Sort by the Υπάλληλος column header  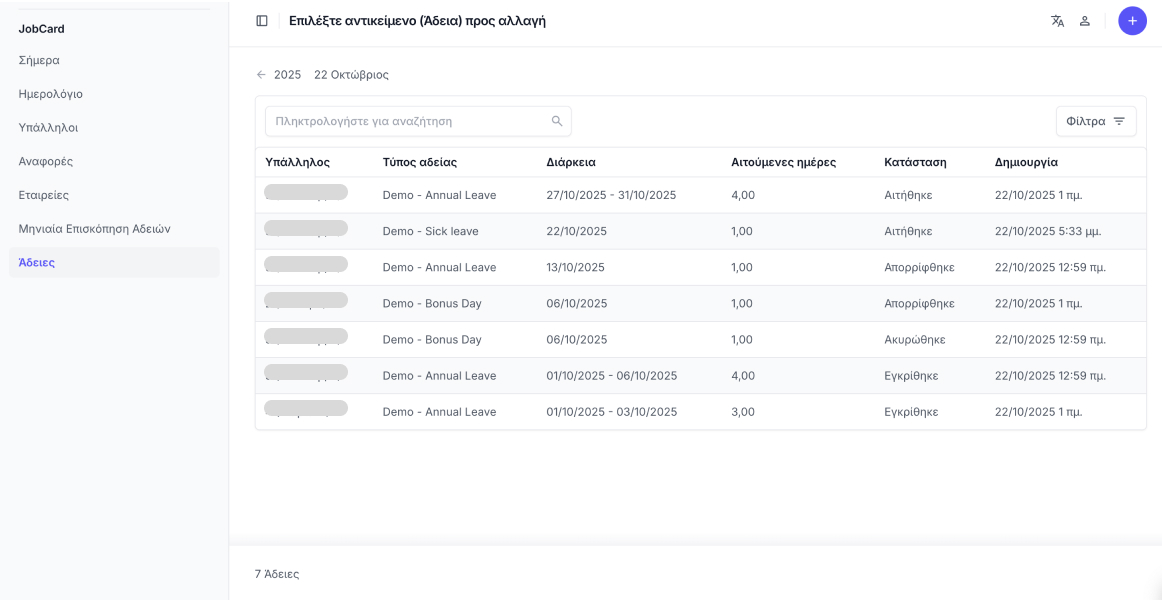click(x=297, y=162)
